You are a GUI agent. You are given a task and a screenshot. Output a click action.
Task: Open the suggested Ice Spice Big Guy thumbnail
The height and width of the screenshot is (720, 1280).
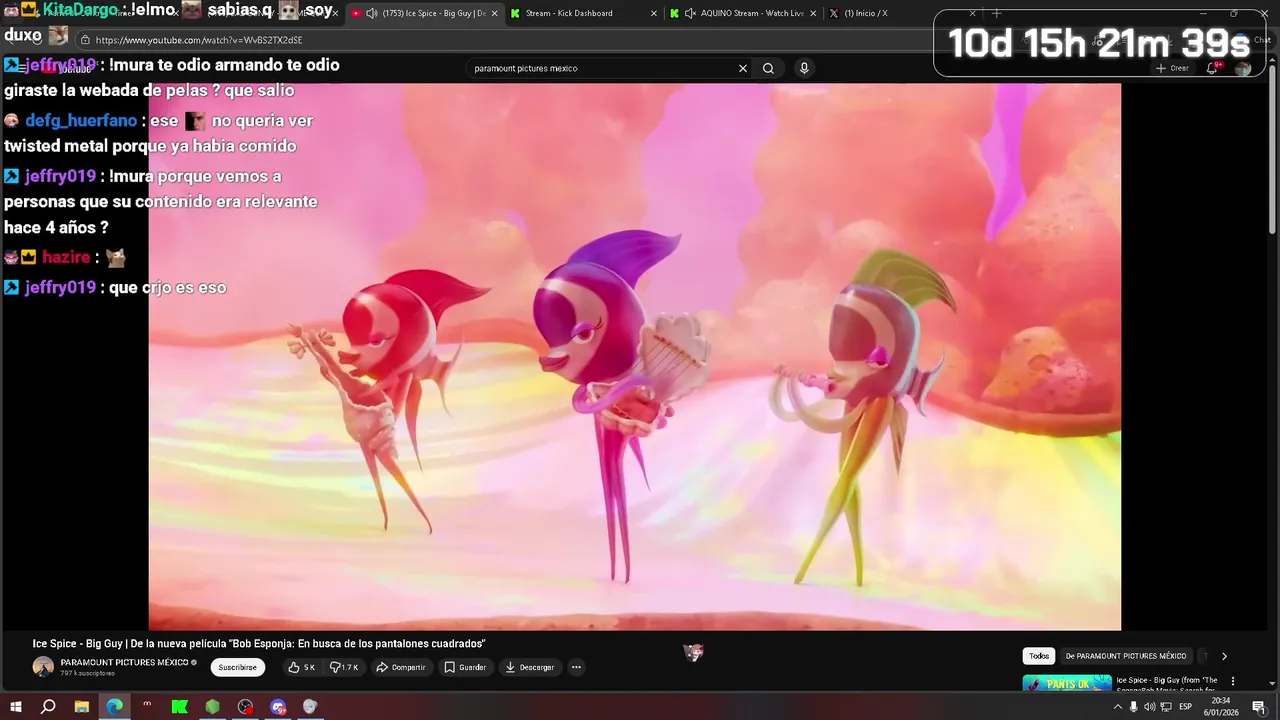pyautogui.click(x=1067, y=683)
